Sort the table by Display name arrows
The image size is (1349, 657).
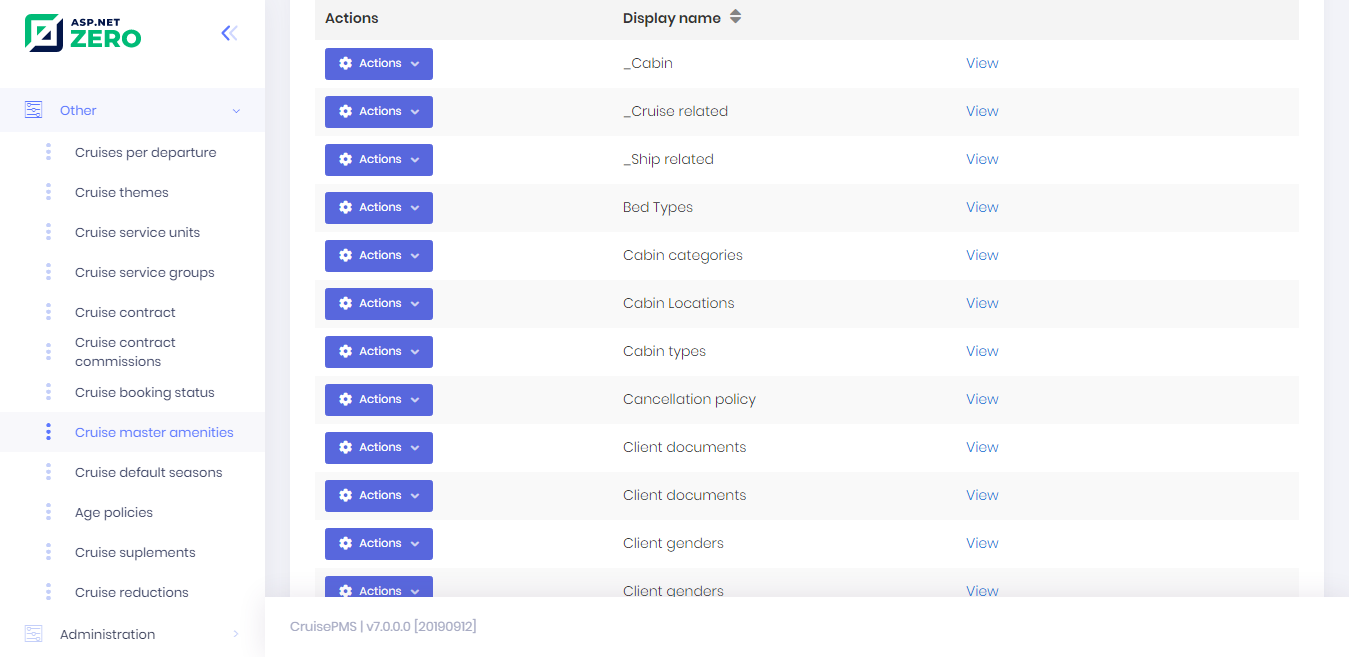735,17
